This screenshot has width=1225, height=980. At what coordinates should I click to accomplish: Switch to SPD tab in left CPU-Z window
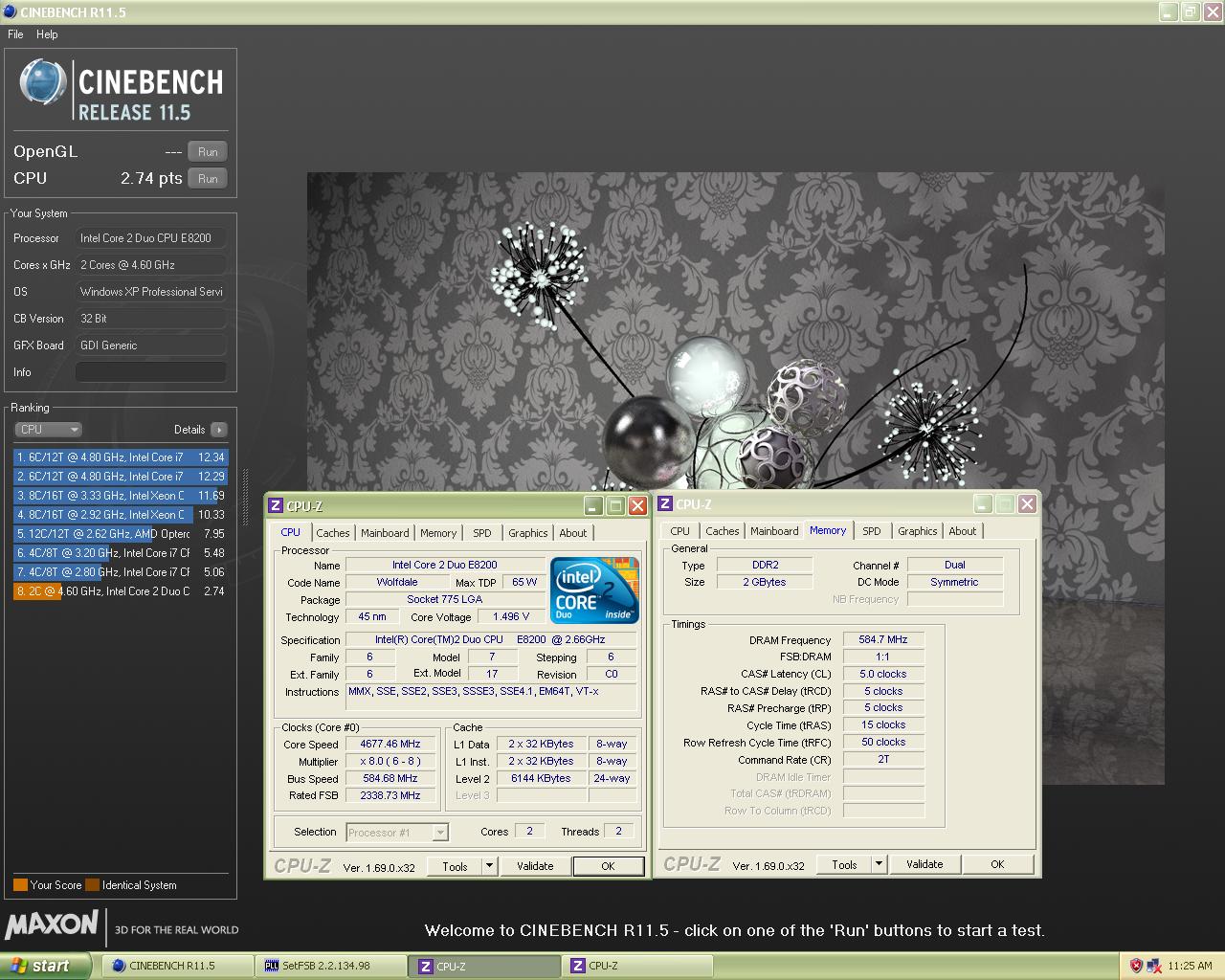pos(482,533)
